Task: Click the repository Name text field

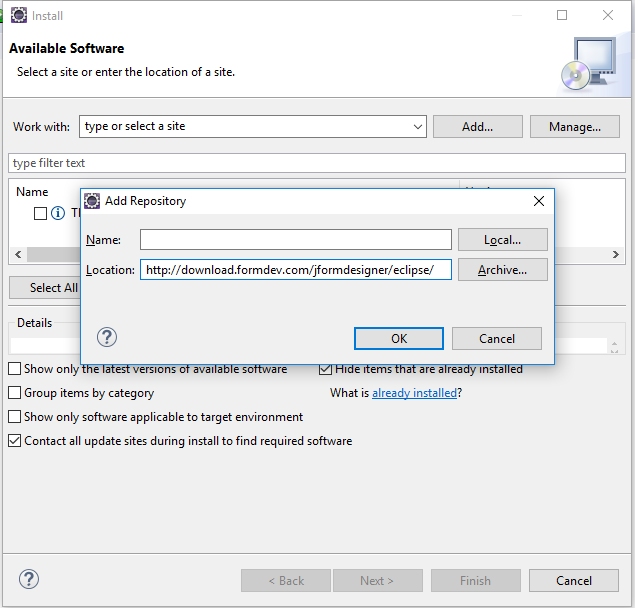Action: click(x=295, y=240)
